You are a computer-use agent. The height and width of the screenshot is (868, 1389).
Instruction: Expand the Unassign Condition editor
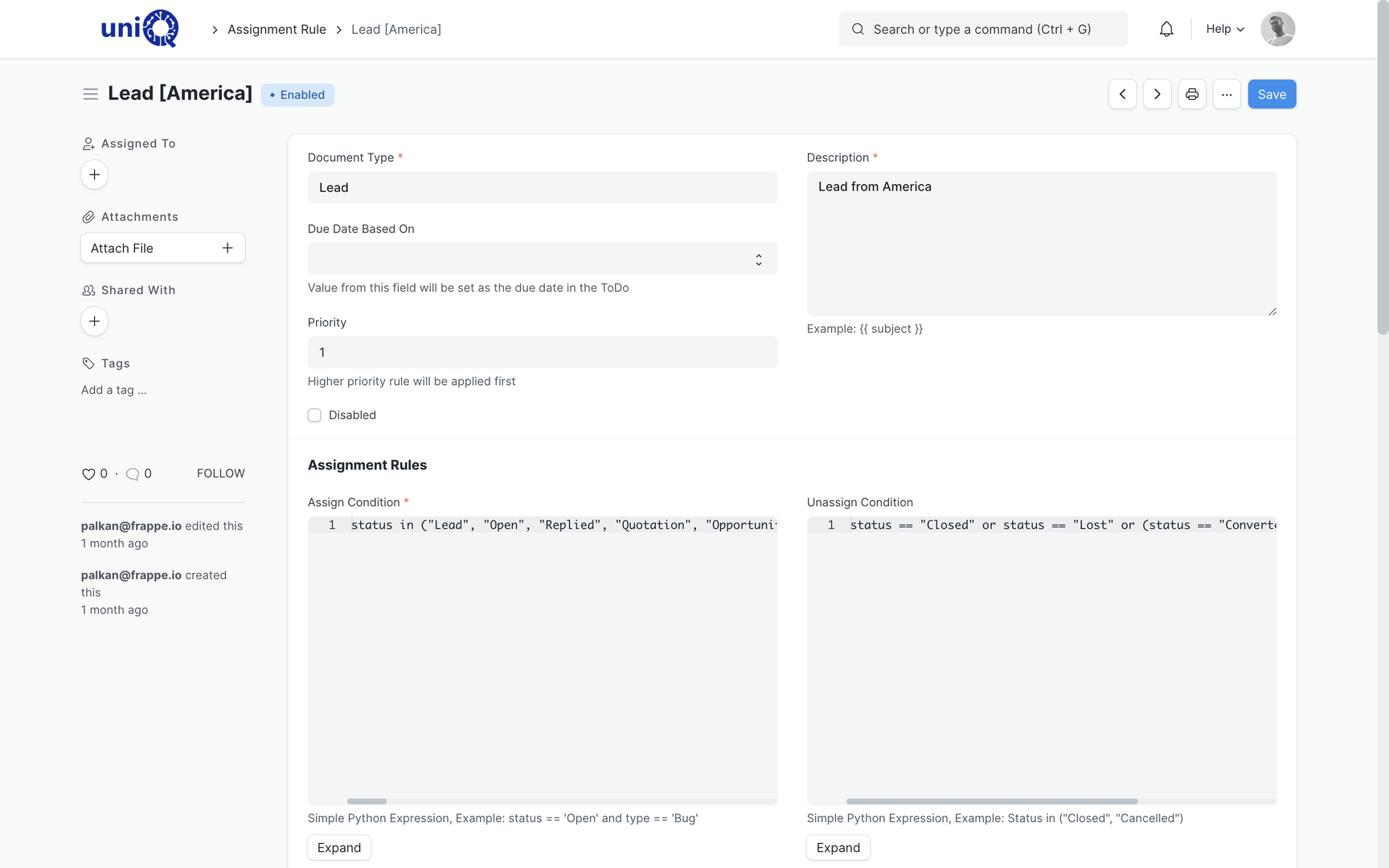point(838,848)
